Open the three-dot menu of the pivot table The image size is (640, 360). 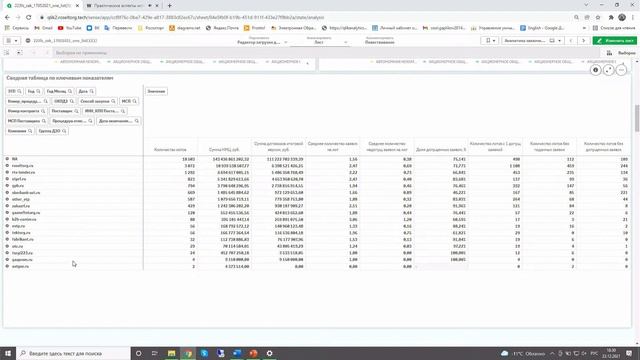[x=621, y=70]
